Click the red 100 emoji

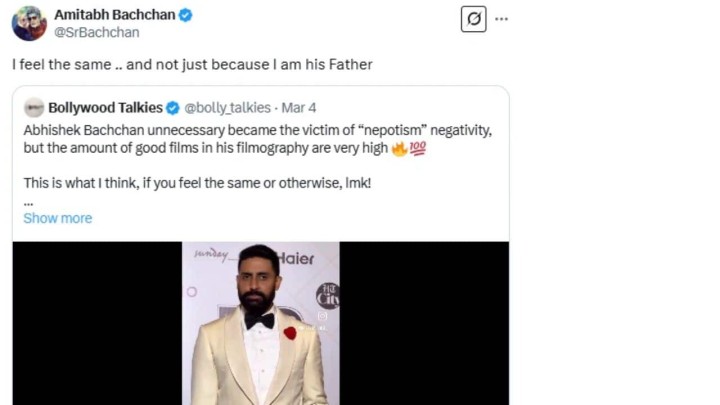pos(417,148)
